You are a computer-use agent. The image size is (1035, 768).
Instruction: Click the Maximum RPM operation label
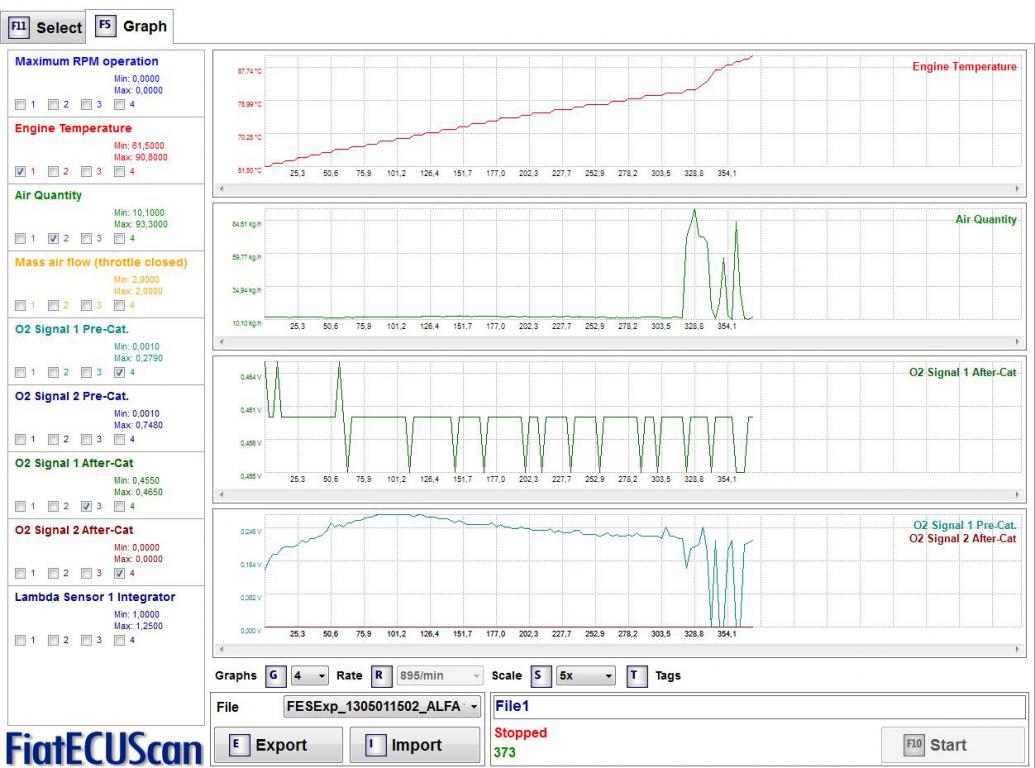pos(86,61)
